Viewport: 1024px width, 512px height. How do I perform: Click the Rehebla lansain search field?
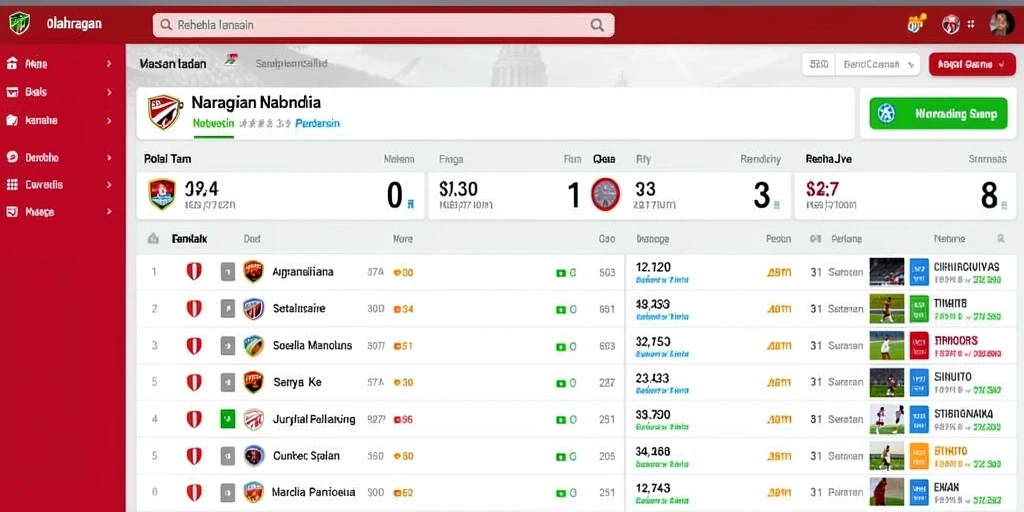(383, 25)
